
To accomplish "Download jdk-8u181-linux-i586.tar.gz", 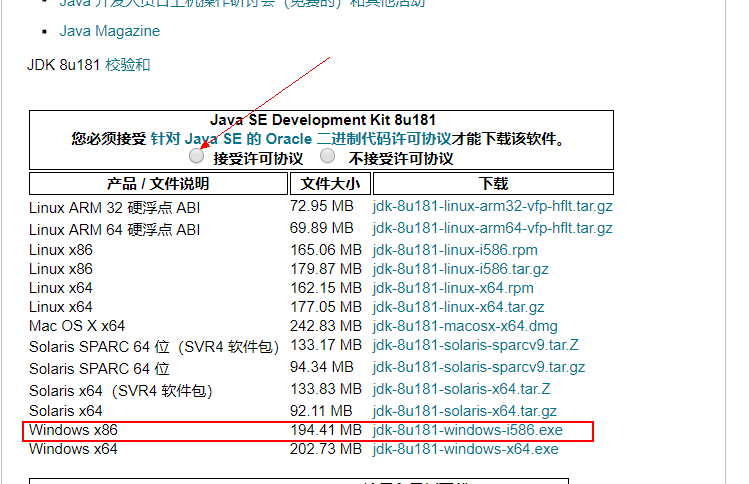I will (460, 269).
